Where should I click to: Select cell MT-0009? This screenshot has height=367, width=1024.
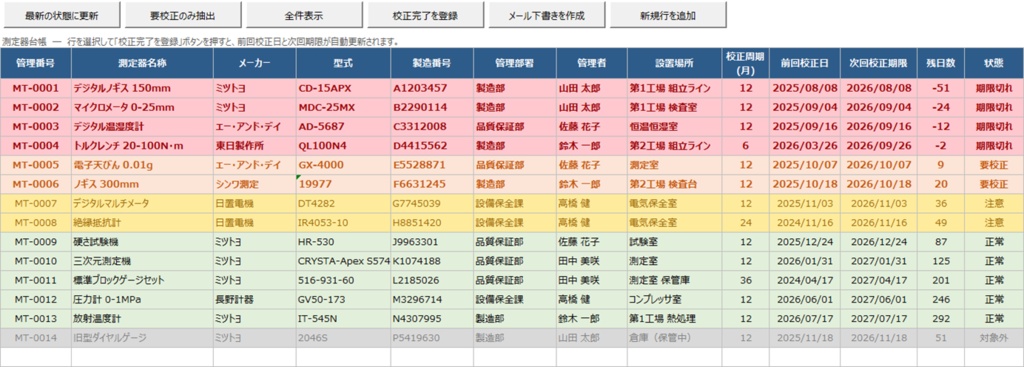click(x=36, y=242)
